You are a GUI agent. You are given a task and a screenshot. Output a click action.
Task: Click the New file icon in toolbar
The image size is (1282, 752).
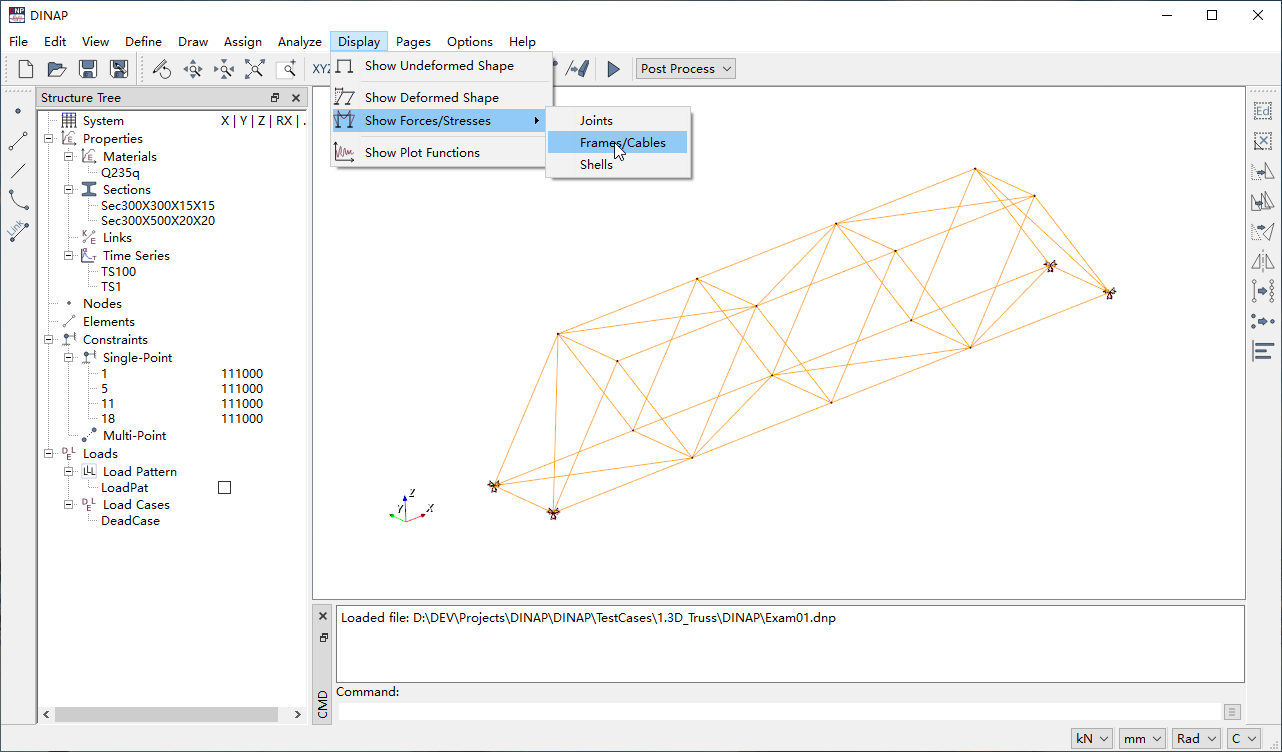[x=27, y=69]
